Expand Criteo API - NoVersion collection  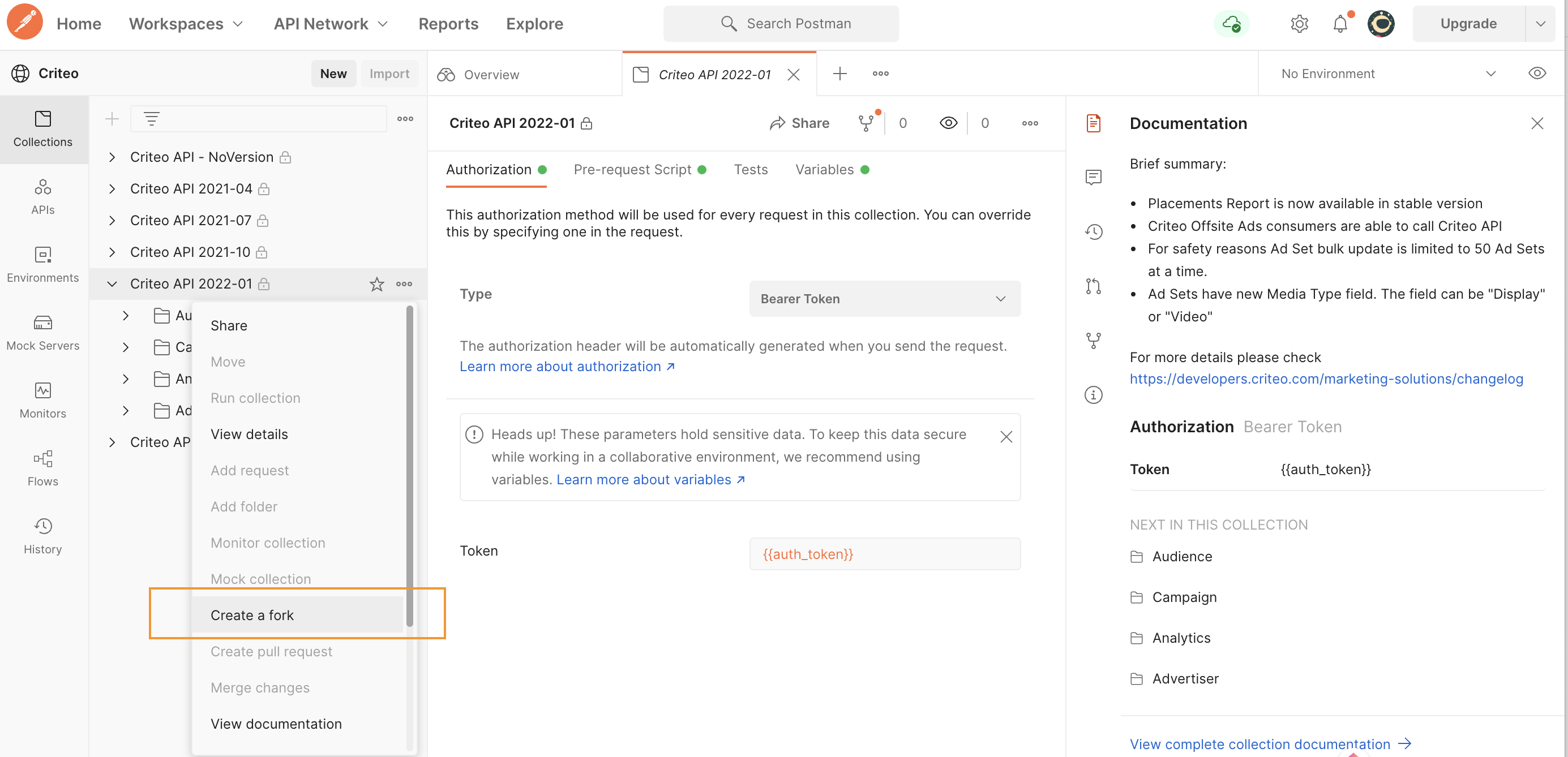(112, 157)
